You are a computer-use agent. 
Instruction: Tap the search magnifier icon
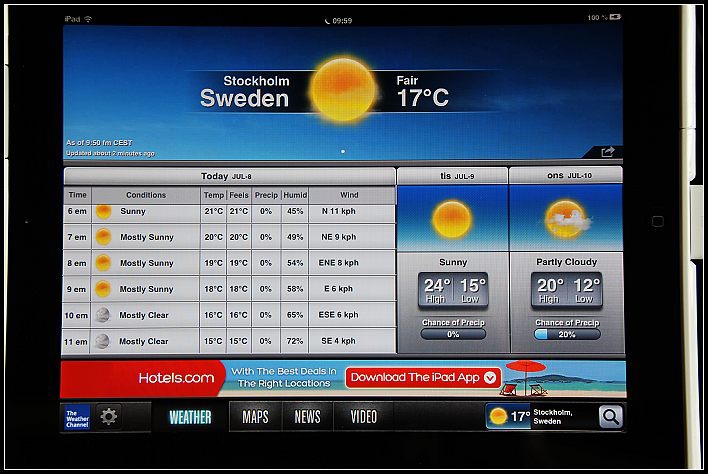click(610, 417)
